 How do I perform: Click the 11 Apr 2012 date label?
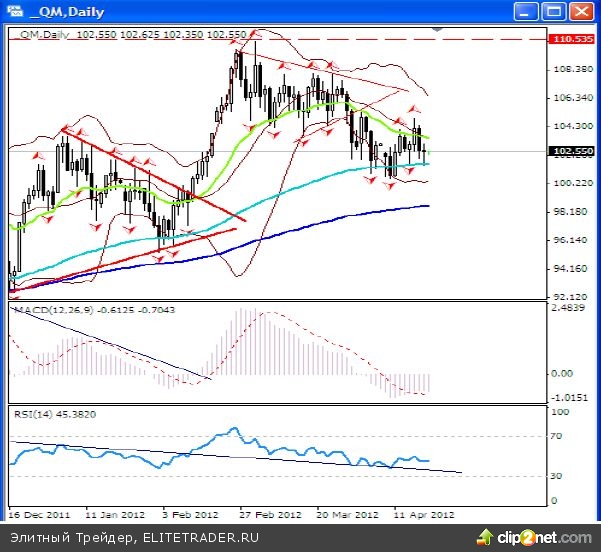pyautogui.click(x=424, y=515)
